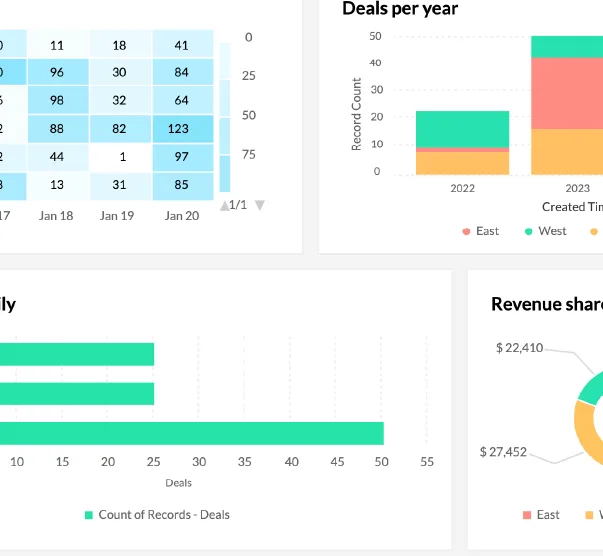Toggle West series label in bar chart legend
This screenshot has height=556, width=603.
pos(552,231)
